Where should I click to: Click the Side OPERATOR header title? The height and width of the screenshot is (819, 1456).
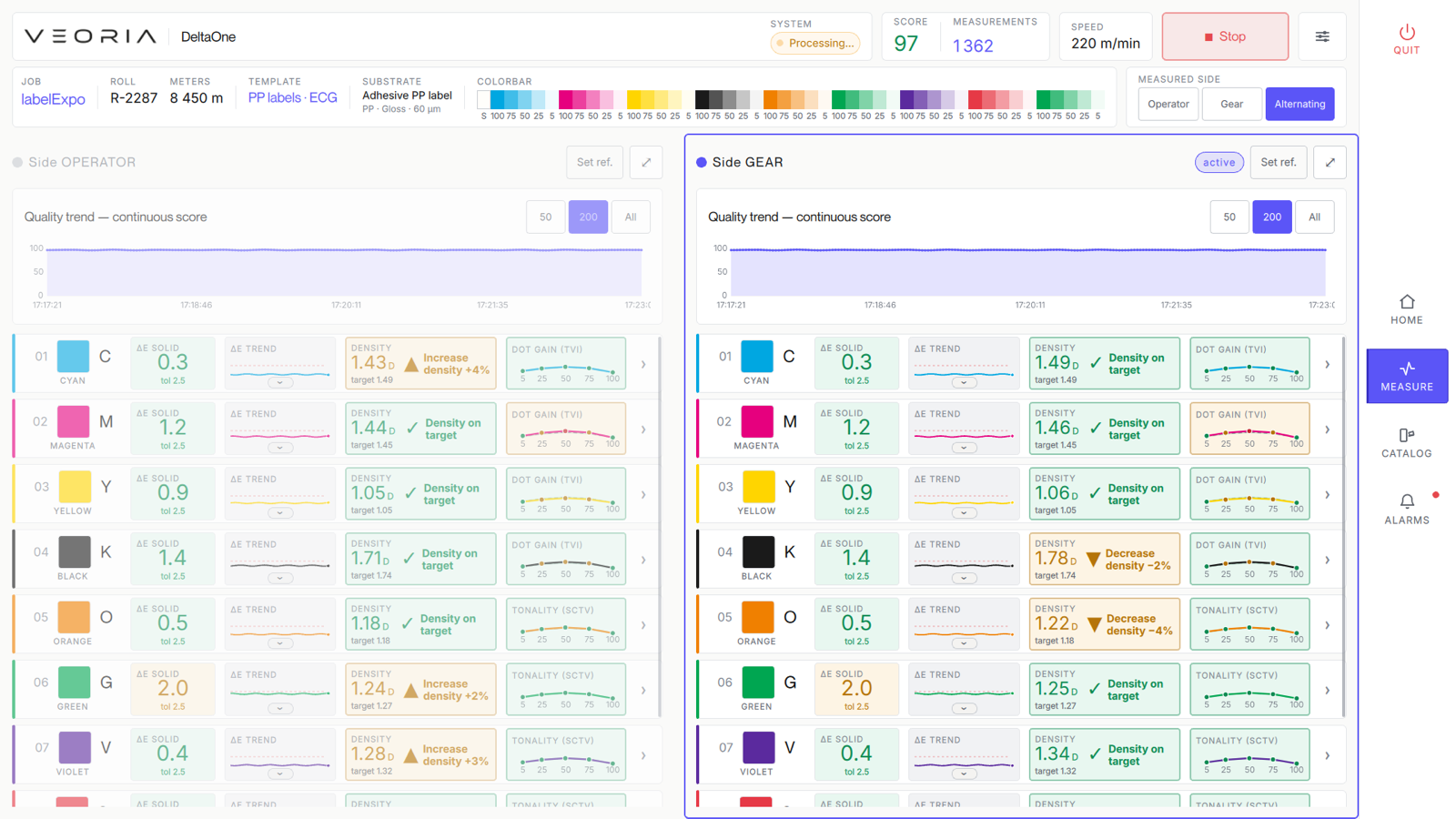82,162
